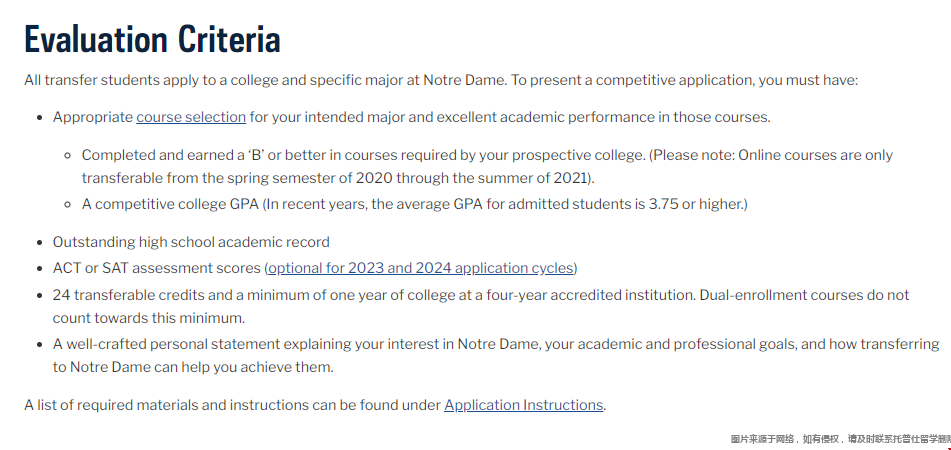Click the Evaluation Criteria heading
This screenshot has width=951, height=450.
pyautogui.click(x=152, y=39)
